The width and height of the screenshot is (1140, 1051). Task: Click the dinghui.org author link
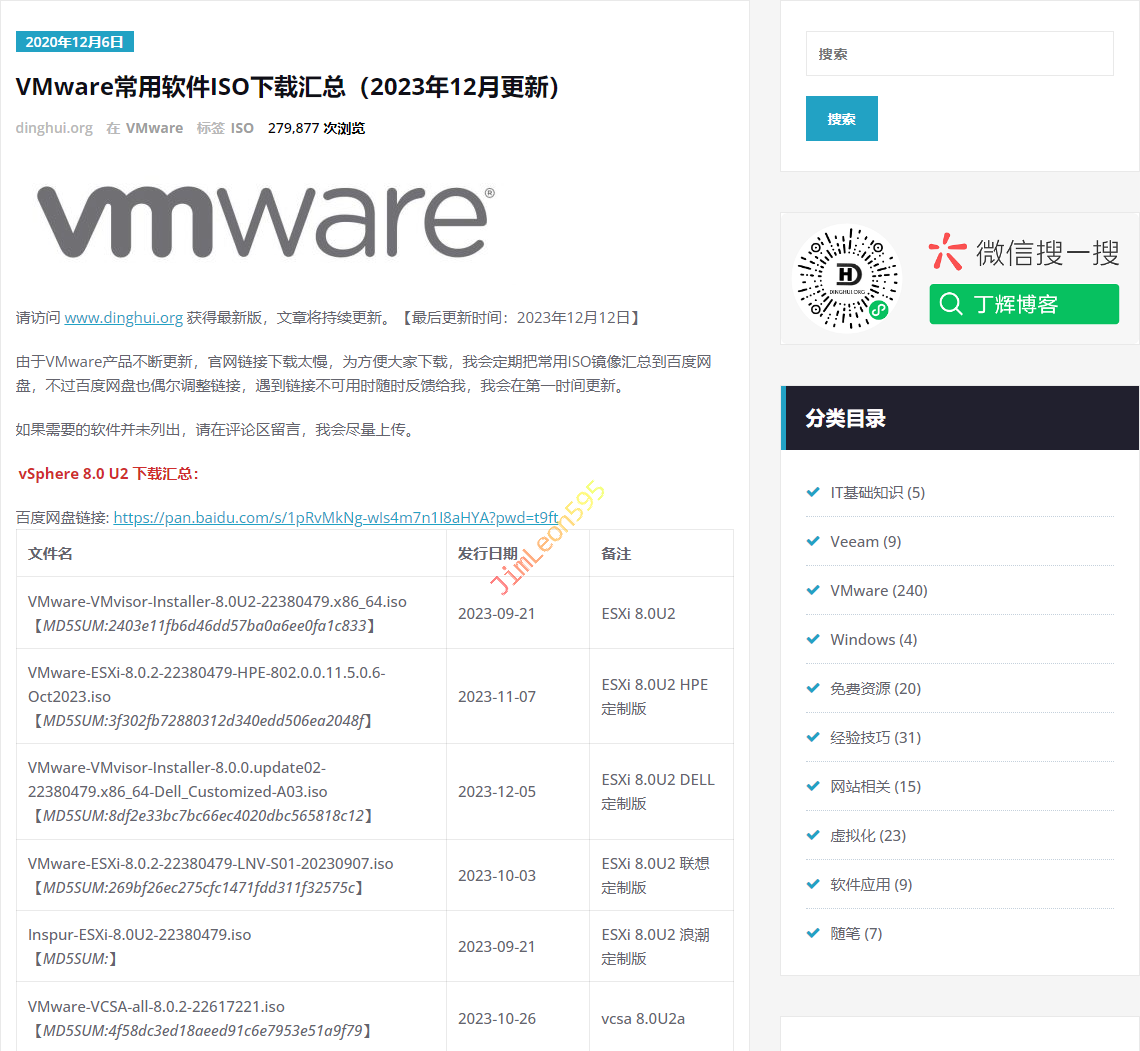(x=54, y=128)
